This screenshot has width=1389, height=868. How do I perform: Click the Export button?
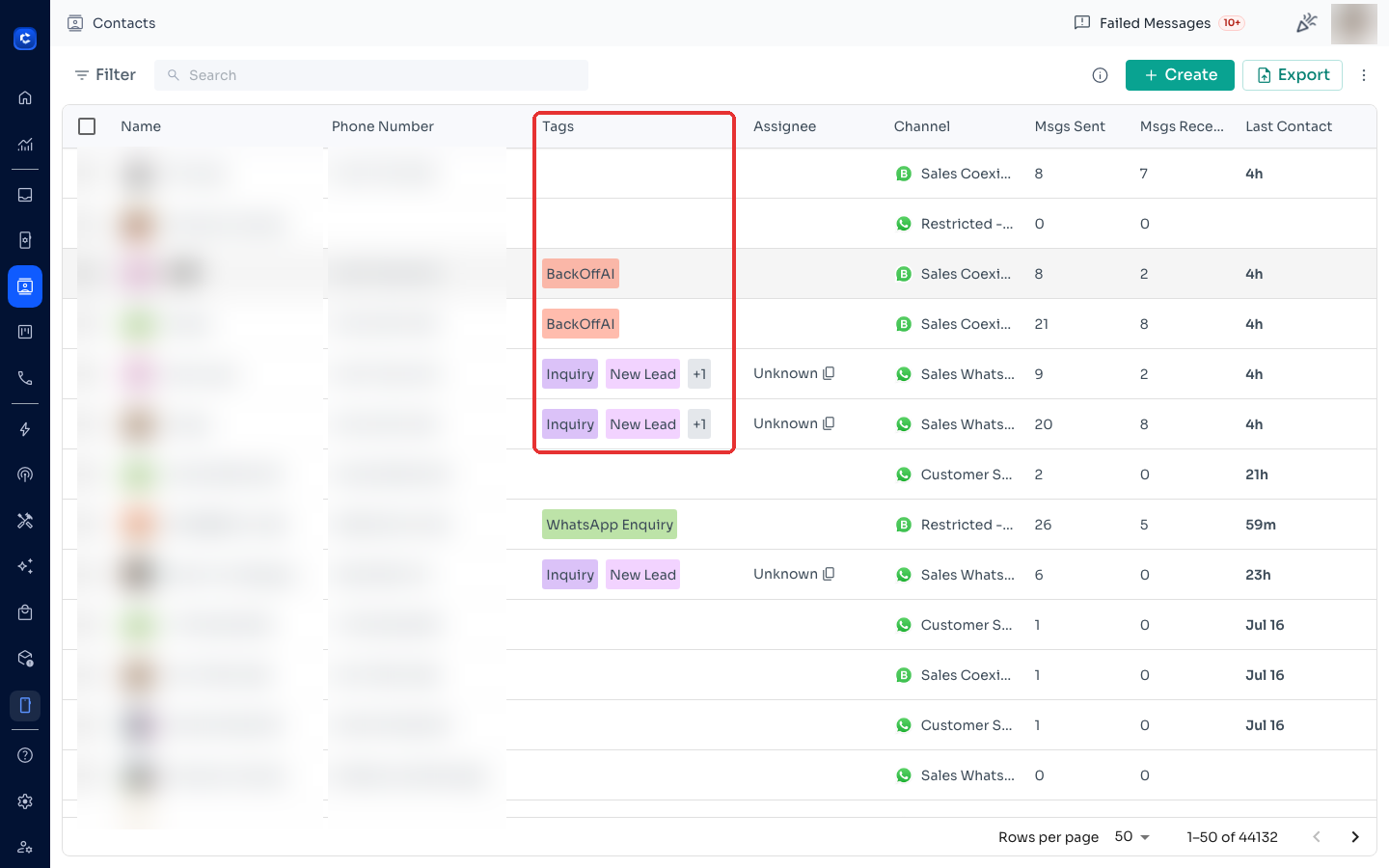(x=1293, y=75)
